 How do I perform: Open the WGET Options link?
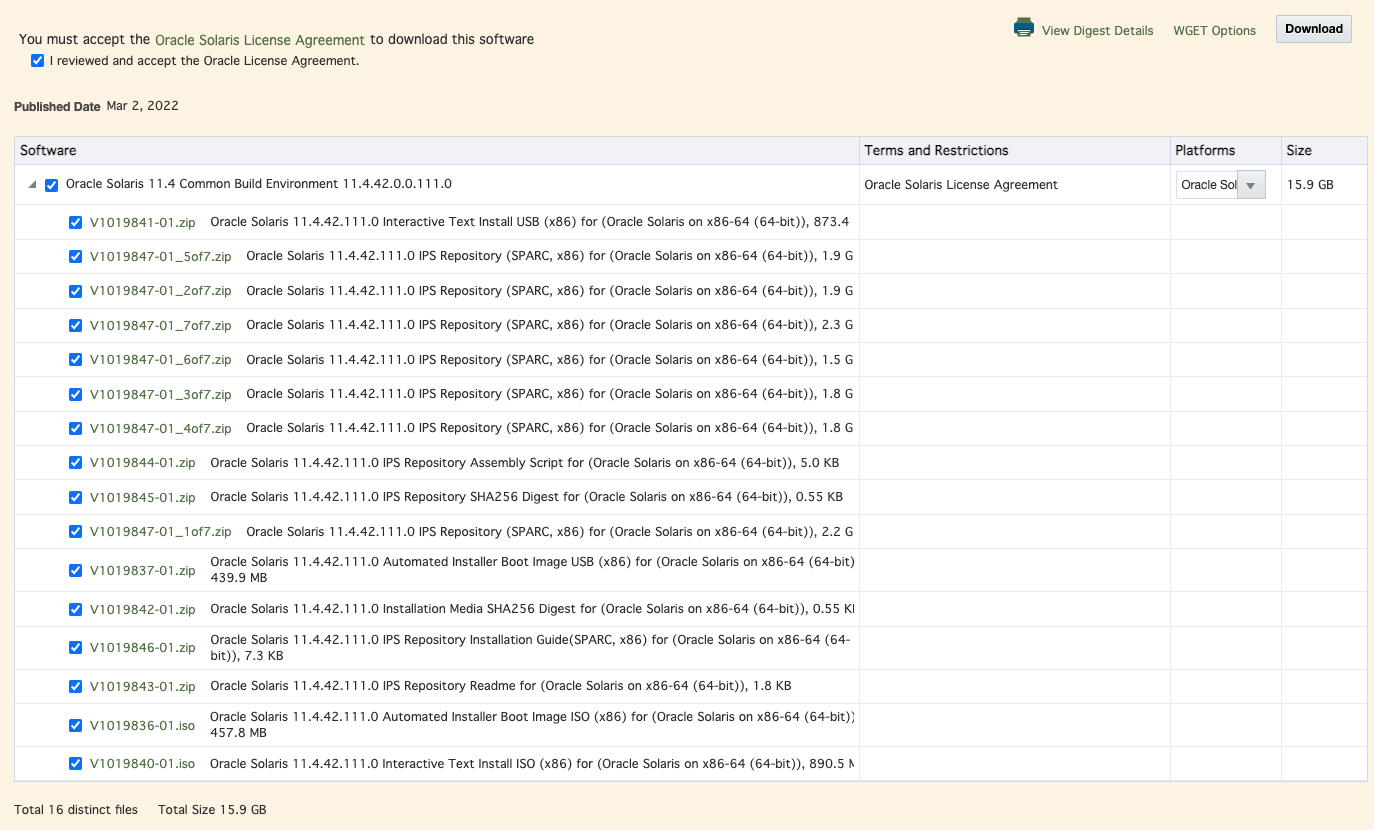[x=1214, y=31]
